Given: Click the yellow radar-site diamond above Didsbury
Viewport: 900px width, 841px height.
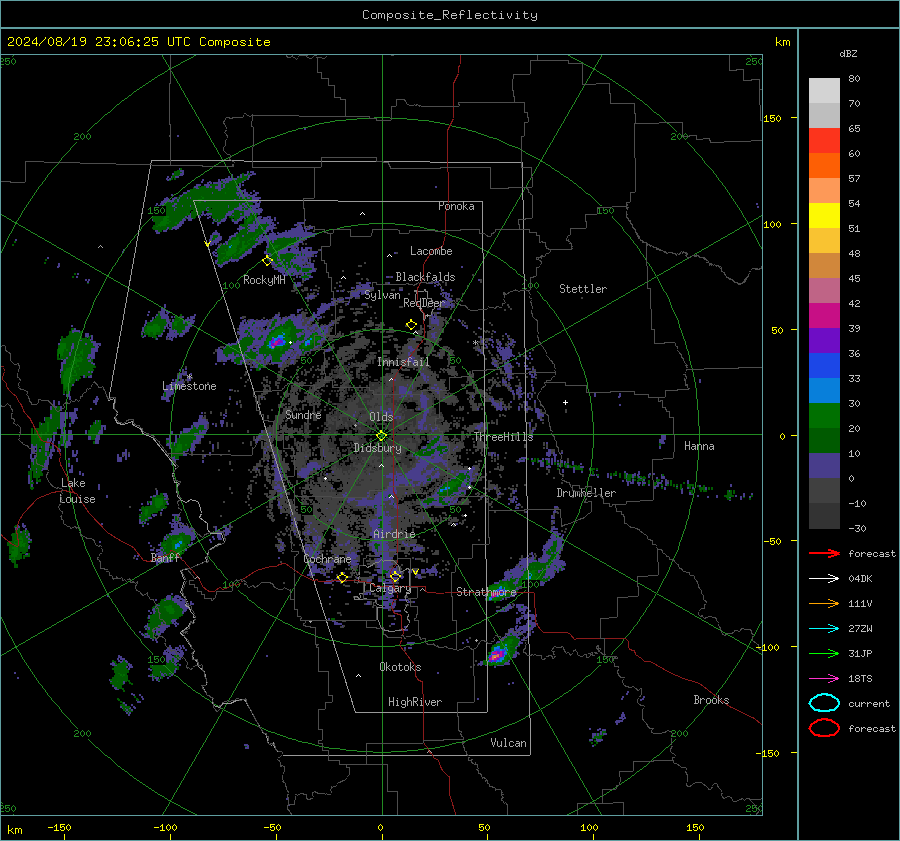Looking at the screenshot, I should 381,436.
